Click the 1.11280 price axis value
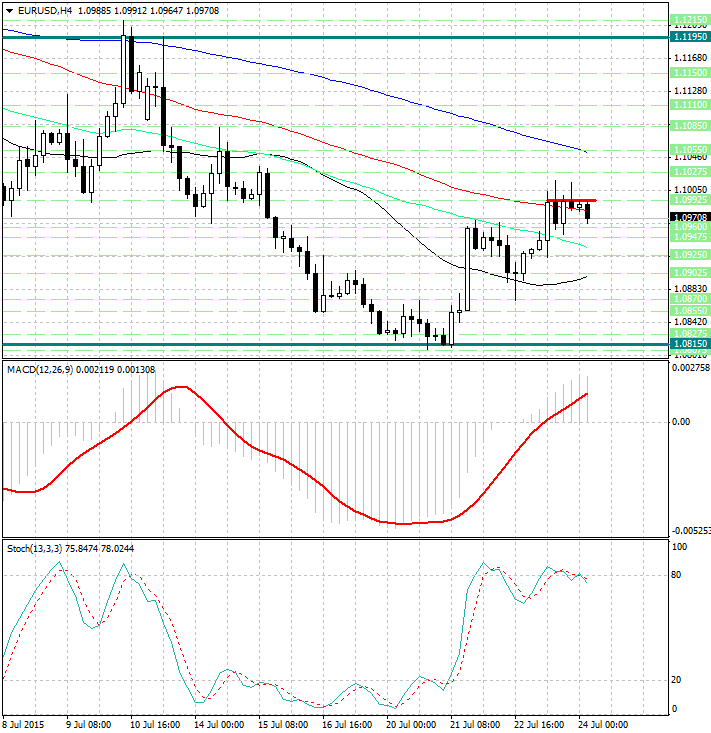This screenshot has width=711, height=733. point(690,91)
